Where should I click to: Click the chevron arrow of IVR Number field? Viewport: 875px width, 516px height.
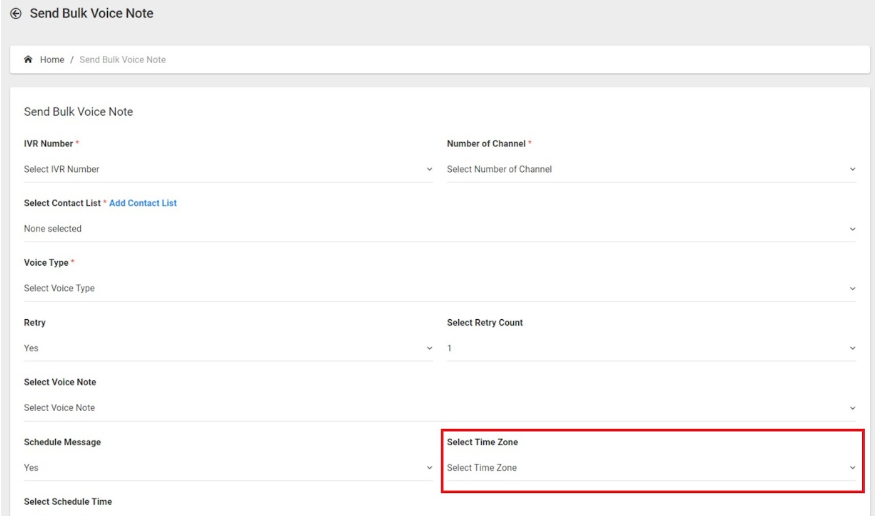click(x=429, y=169)
